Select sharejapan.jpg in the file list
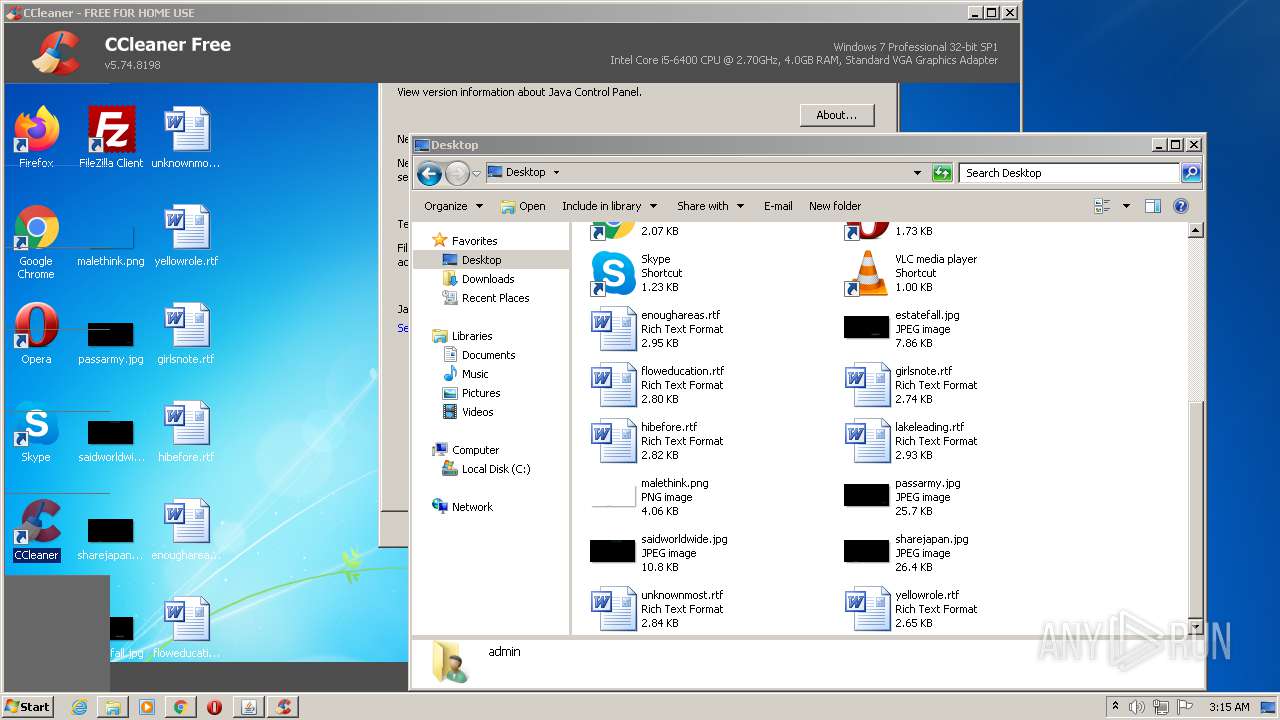The height and width of the screenshot is (720, 1280). 908,553
